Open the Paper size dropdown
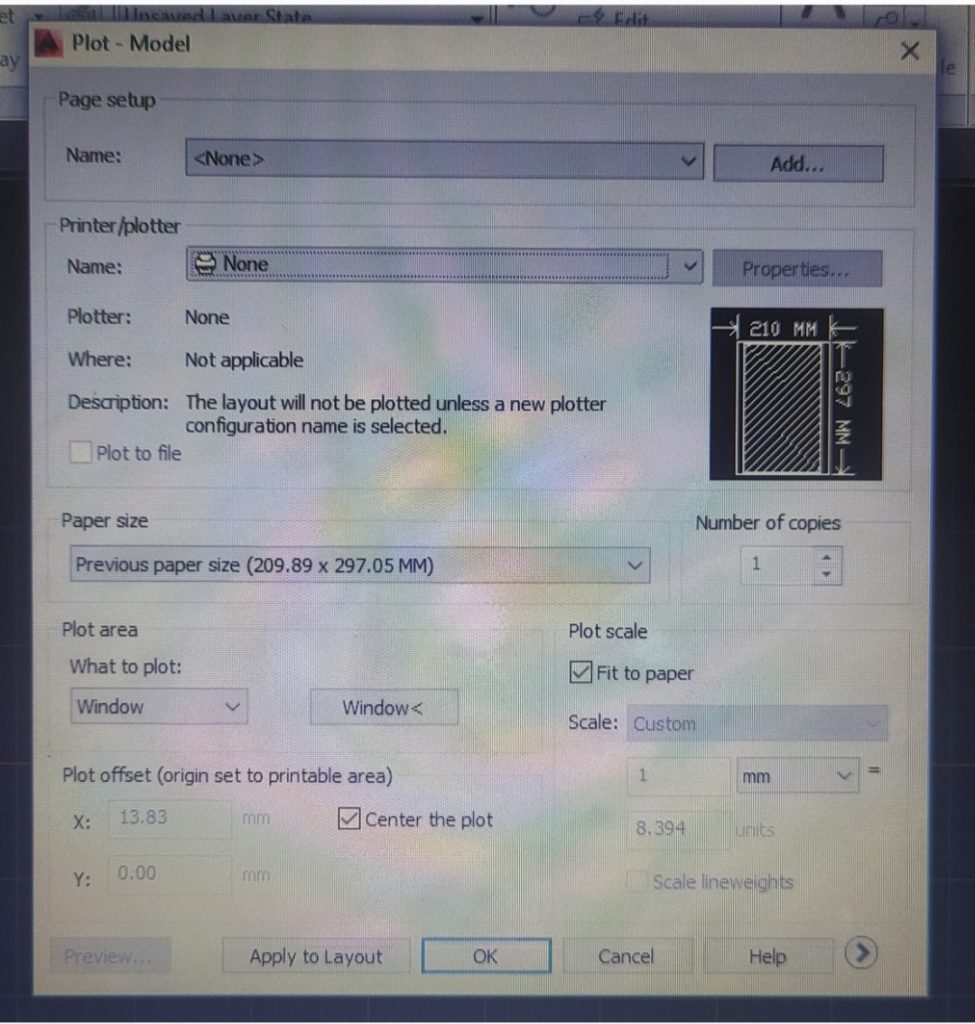This screenshot has width=975, height=1024. coord(360,565)
